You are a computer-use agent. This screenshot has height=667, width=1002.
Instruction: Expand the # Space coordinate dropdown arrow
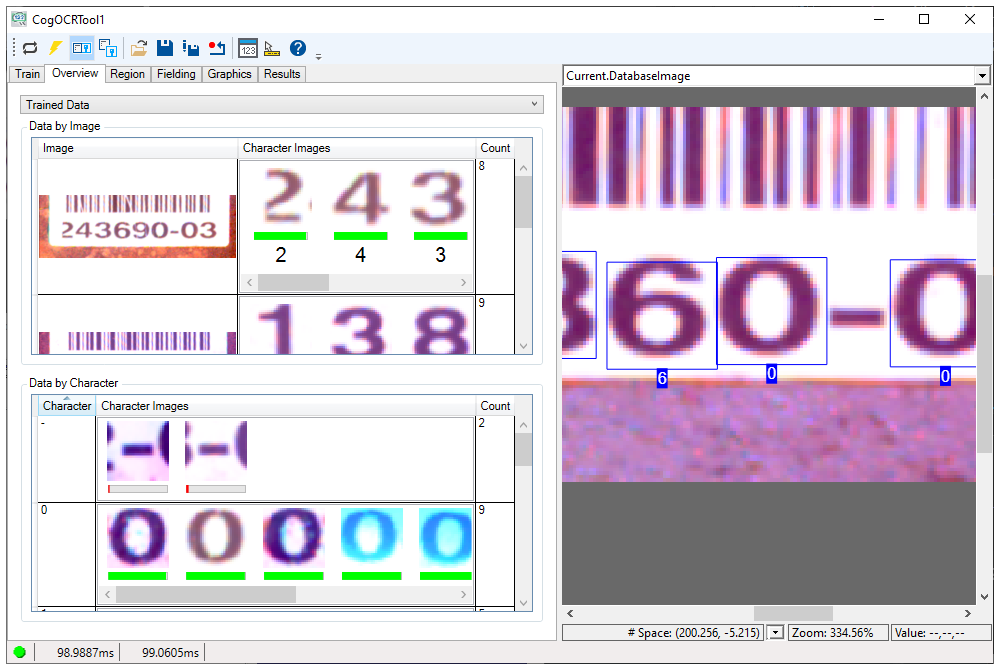(774, 632)
